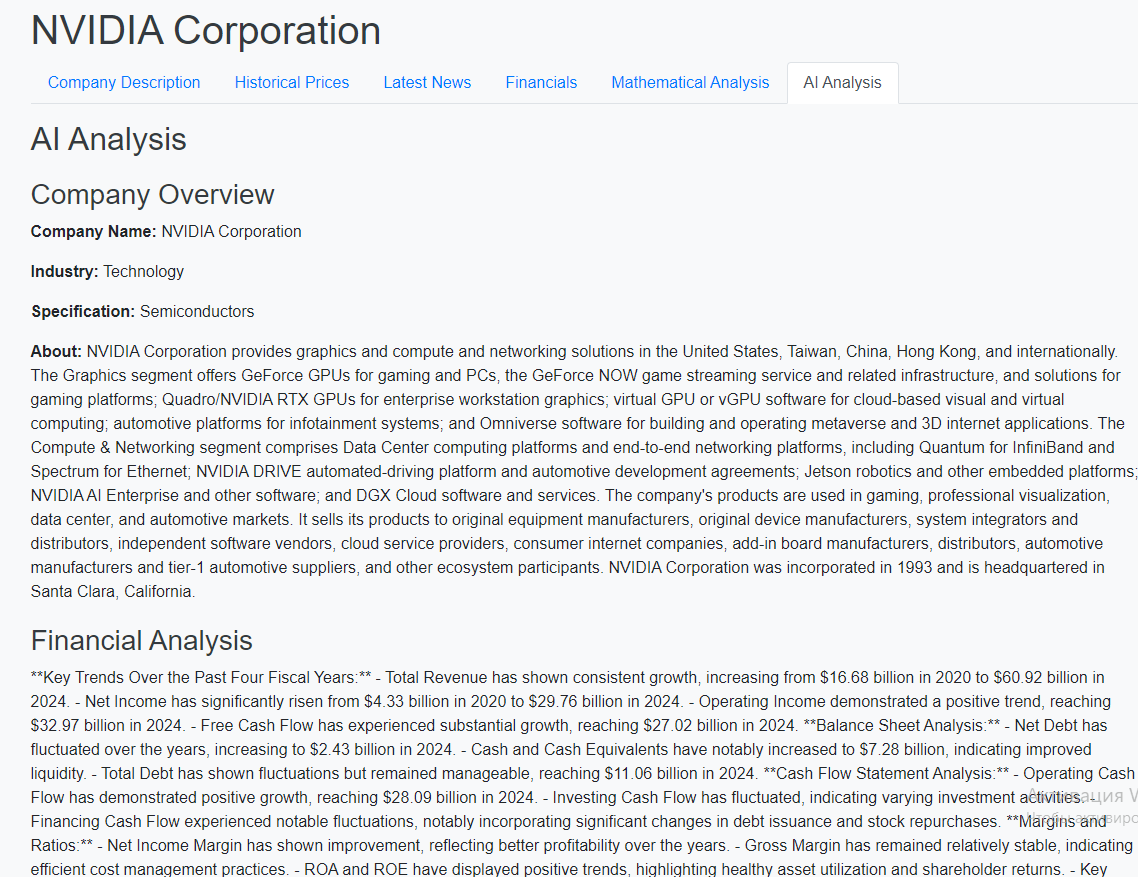Click the 'Balance Sheet Analysis' text

(x=901, y=725)
